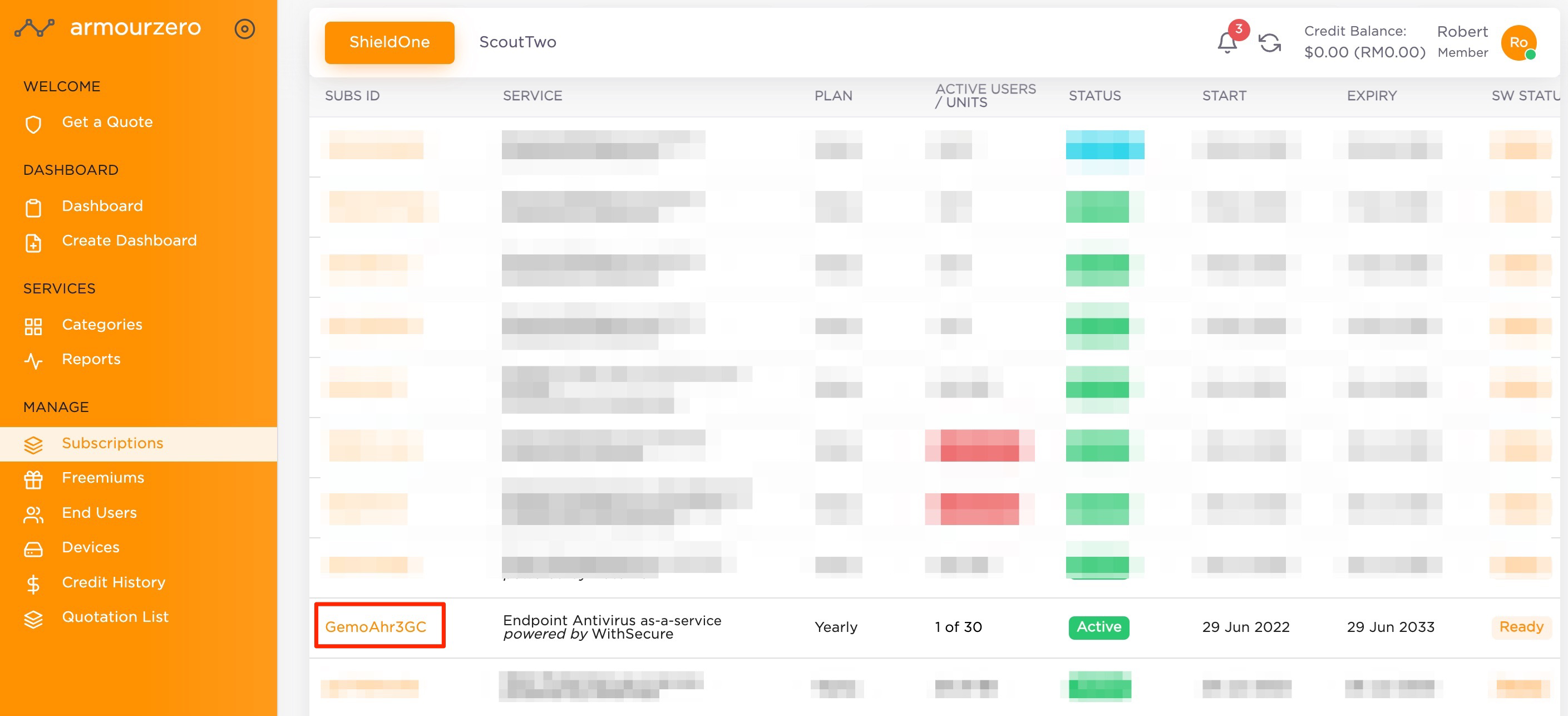Click the SUBS ID column header
The image size is (1568, 716).
[x=352, y=96]
